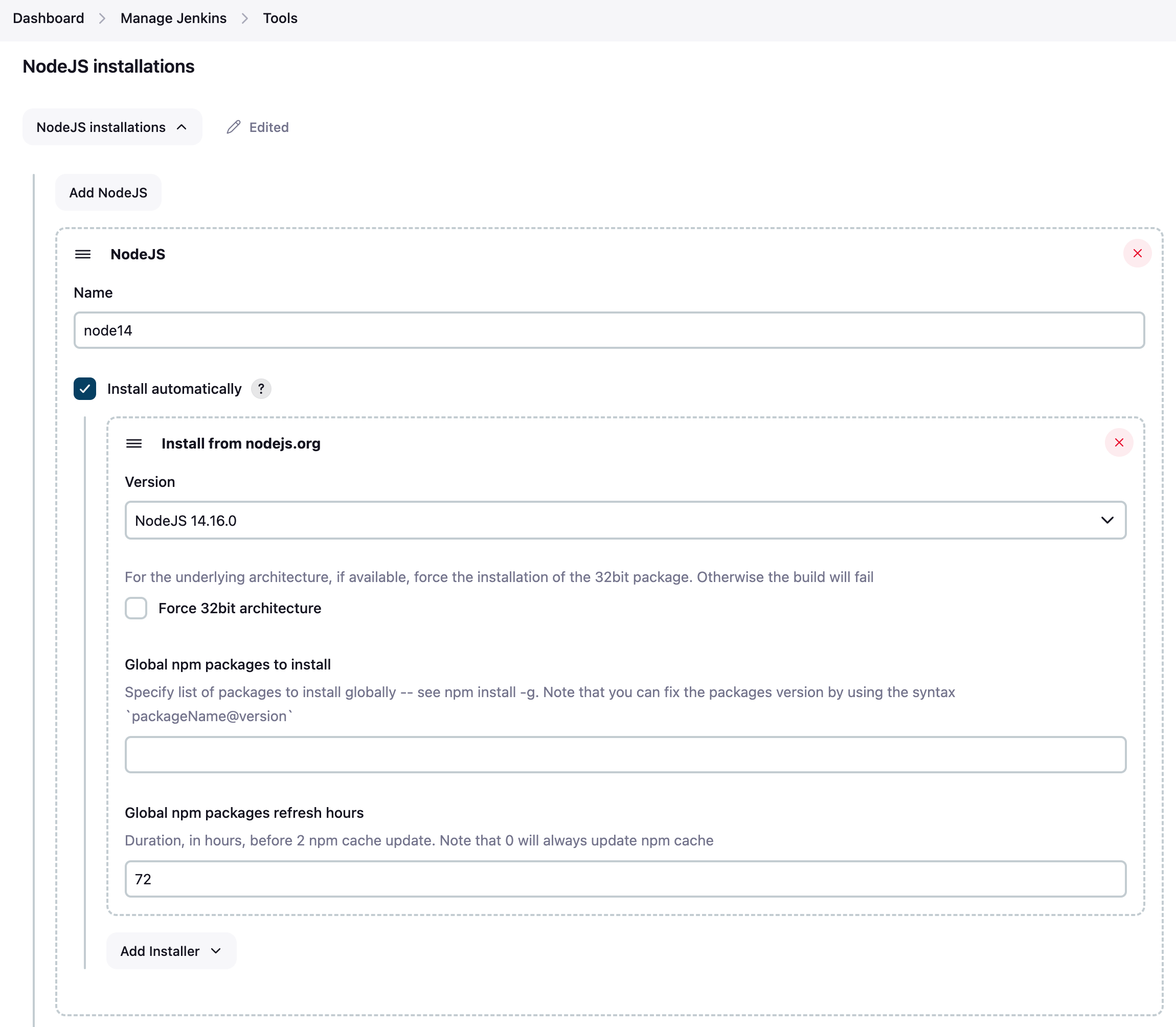Screen dimensions: 1176x1027
Task: Open Manage Jenkins breadcrumb
Action: click(x=173, y=18)
